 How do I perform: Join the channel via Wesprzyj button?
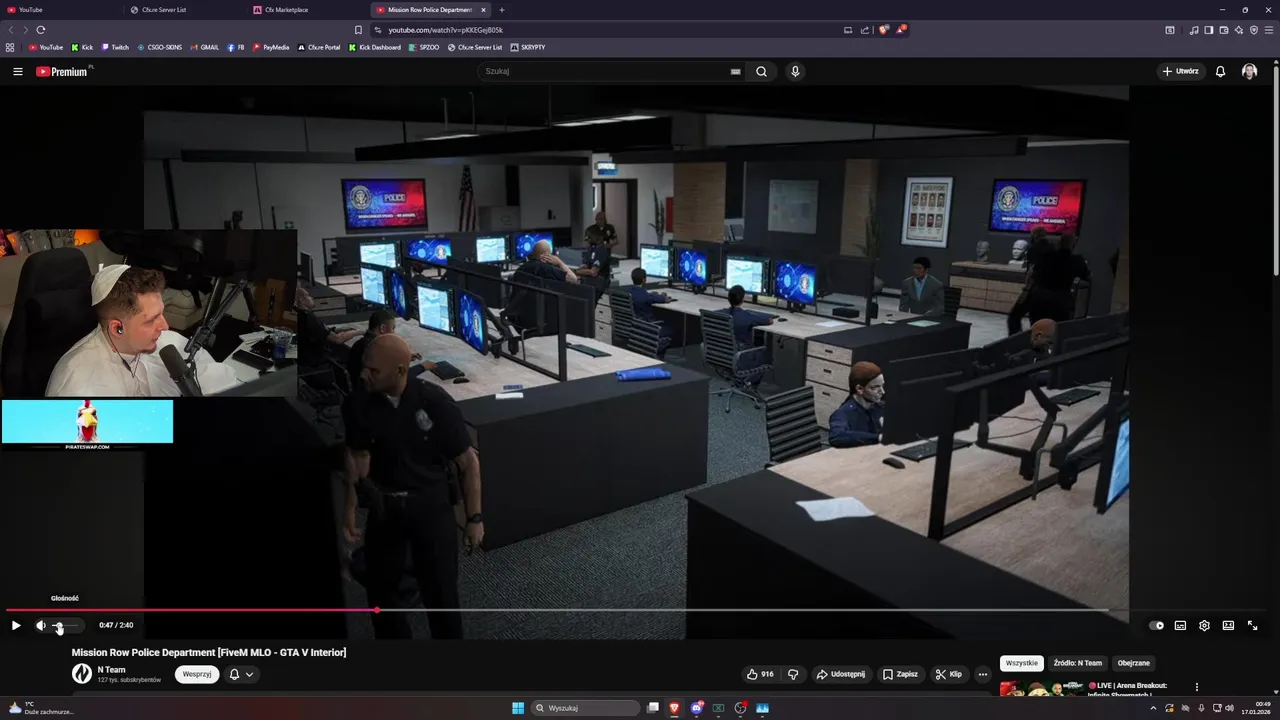pos(197,674)
